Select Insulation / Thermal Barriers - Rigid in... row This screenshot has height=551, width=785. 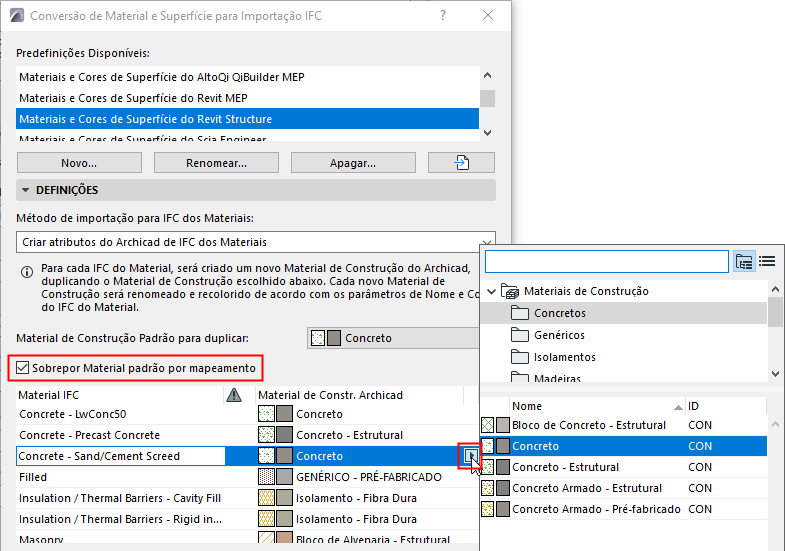point(120,519)
